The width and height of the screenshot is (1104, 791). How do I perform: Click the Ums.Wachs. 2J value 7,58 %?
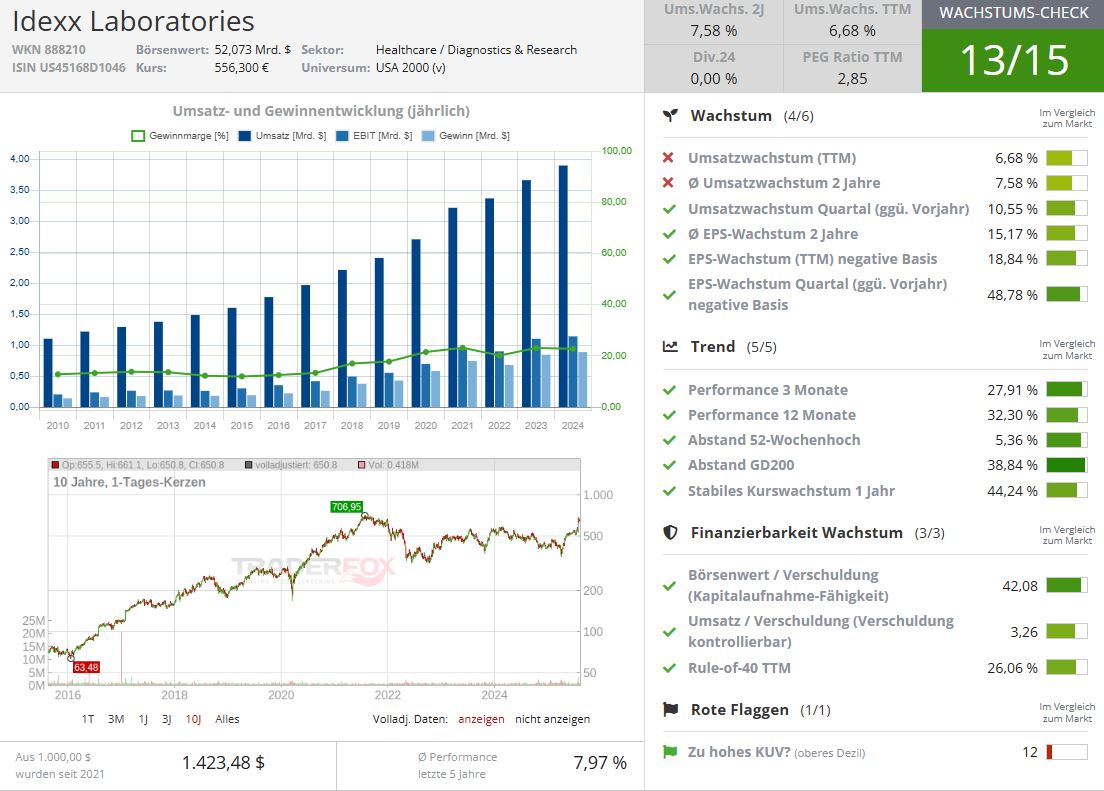coord(714,31)
